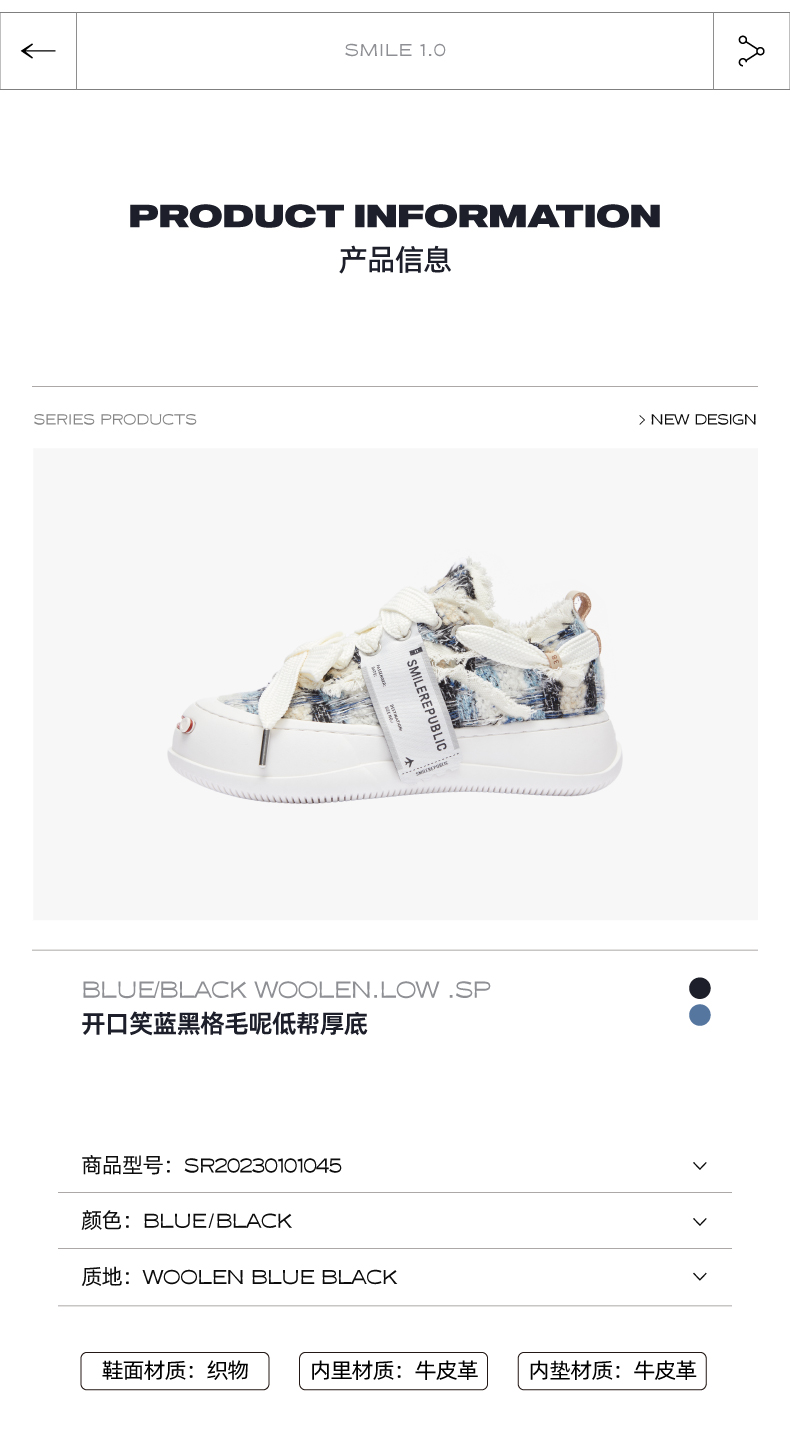
Task: Click the 商品型号 model number text
Action: (211, 1166)
